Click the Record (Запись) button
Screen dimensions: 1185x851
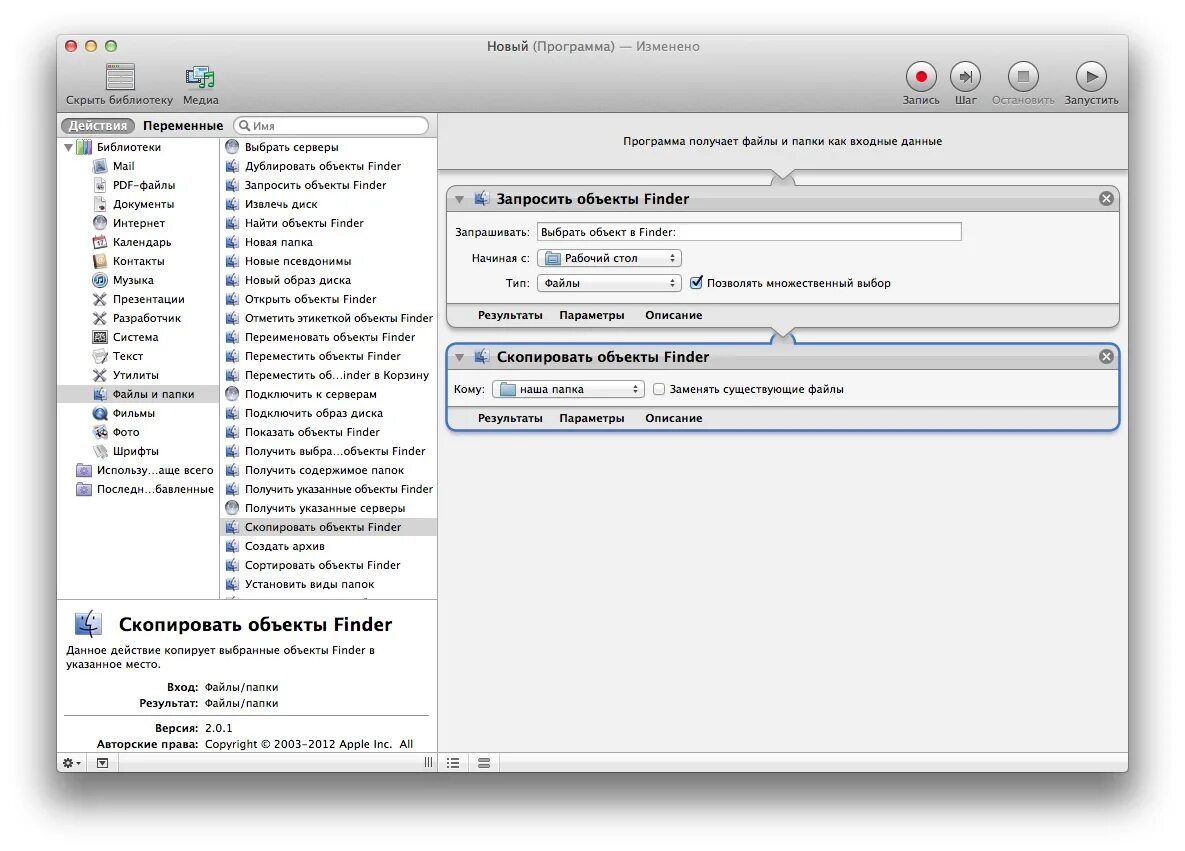click(920, 76)
